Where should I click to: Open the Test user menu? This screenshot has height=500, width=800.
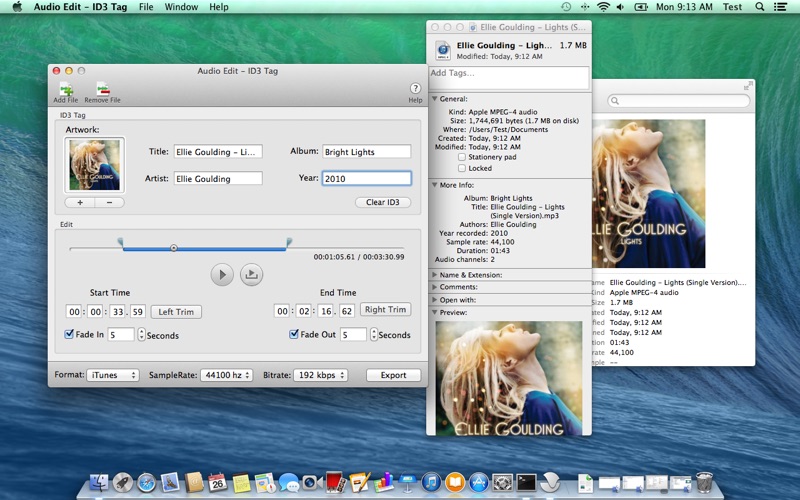732,7
